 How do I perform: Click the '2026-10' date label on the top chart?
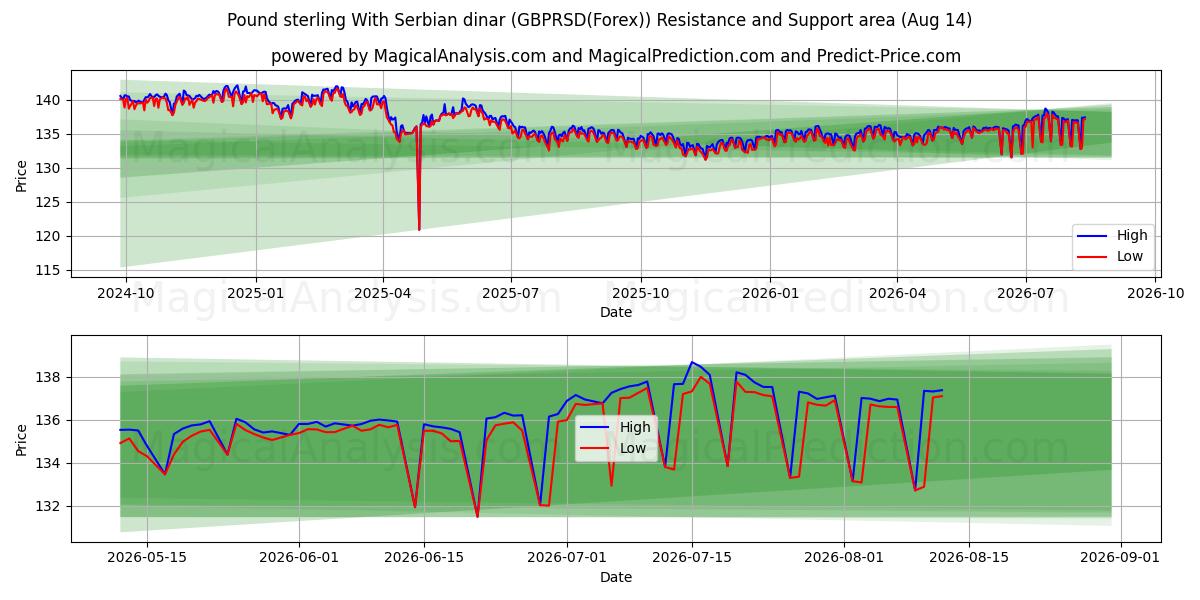(x=1154, y=294)
